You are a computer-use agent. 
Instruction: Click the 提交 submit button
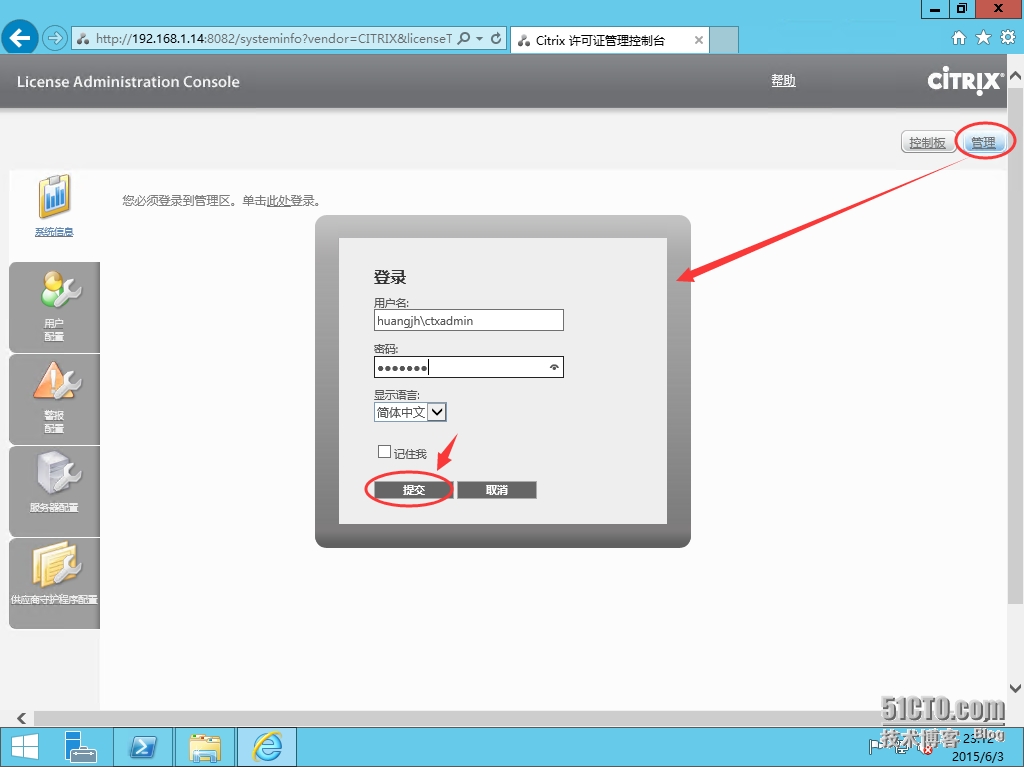click(x=413, y=490)
